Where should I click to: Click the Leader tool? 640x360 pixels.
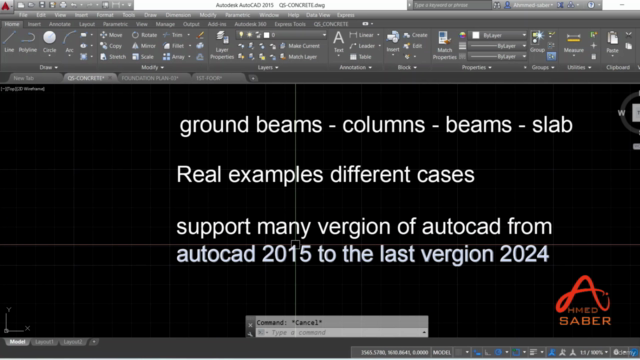[362, 46]
